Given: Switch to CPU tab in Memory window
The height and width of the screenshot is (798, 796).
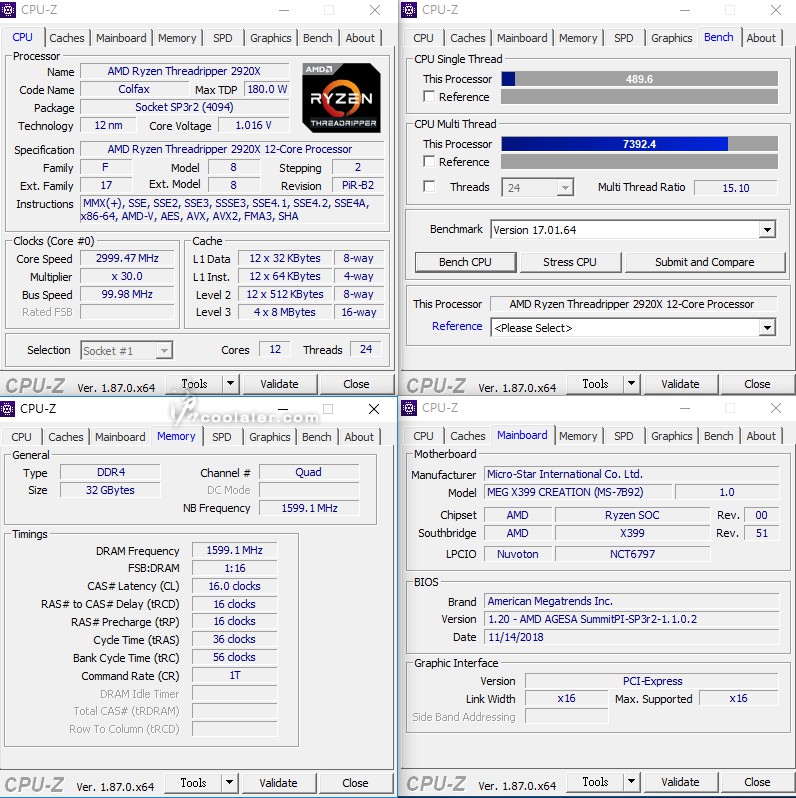Looking at the screenshot, I should 21,437.
